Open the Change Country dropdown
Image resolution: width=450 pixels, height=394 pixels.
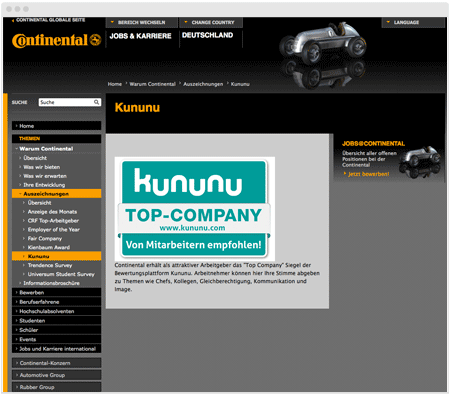click(211, 22)
